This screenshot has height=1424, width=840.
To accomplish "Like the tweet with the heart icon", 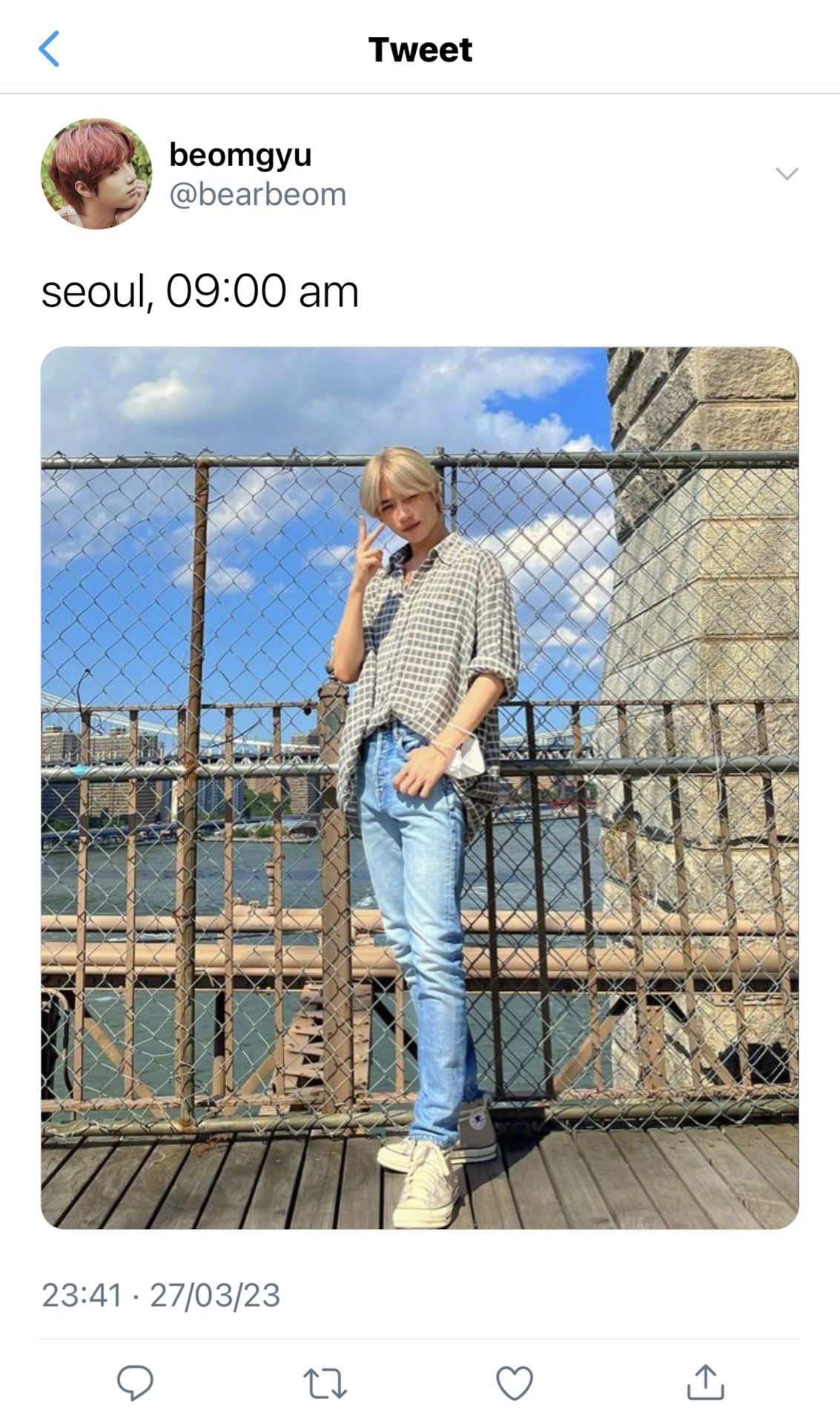I will coord(515,1383).
